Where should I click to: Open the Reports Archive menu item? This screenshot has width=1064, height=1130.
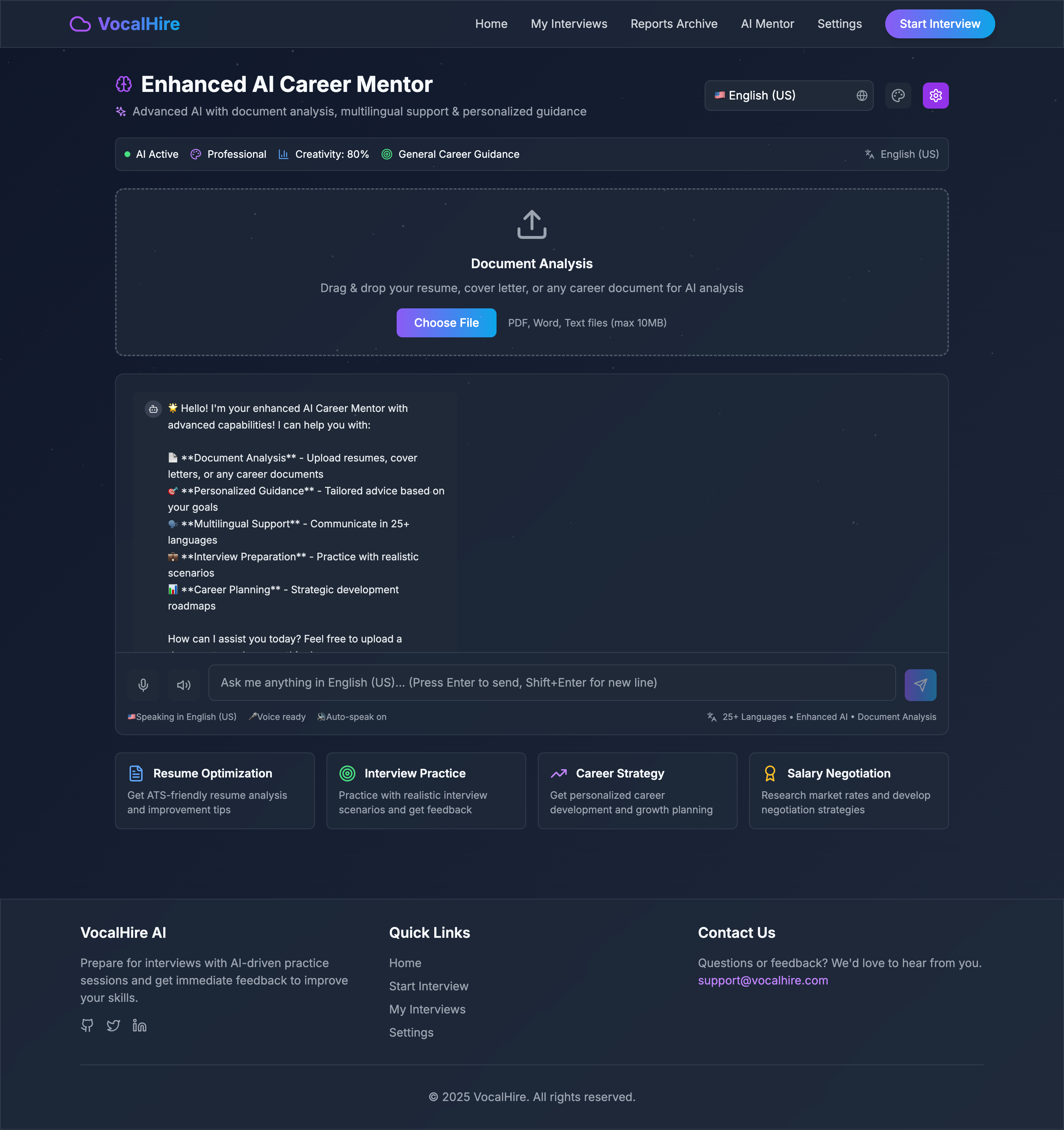tap(674, 24)
